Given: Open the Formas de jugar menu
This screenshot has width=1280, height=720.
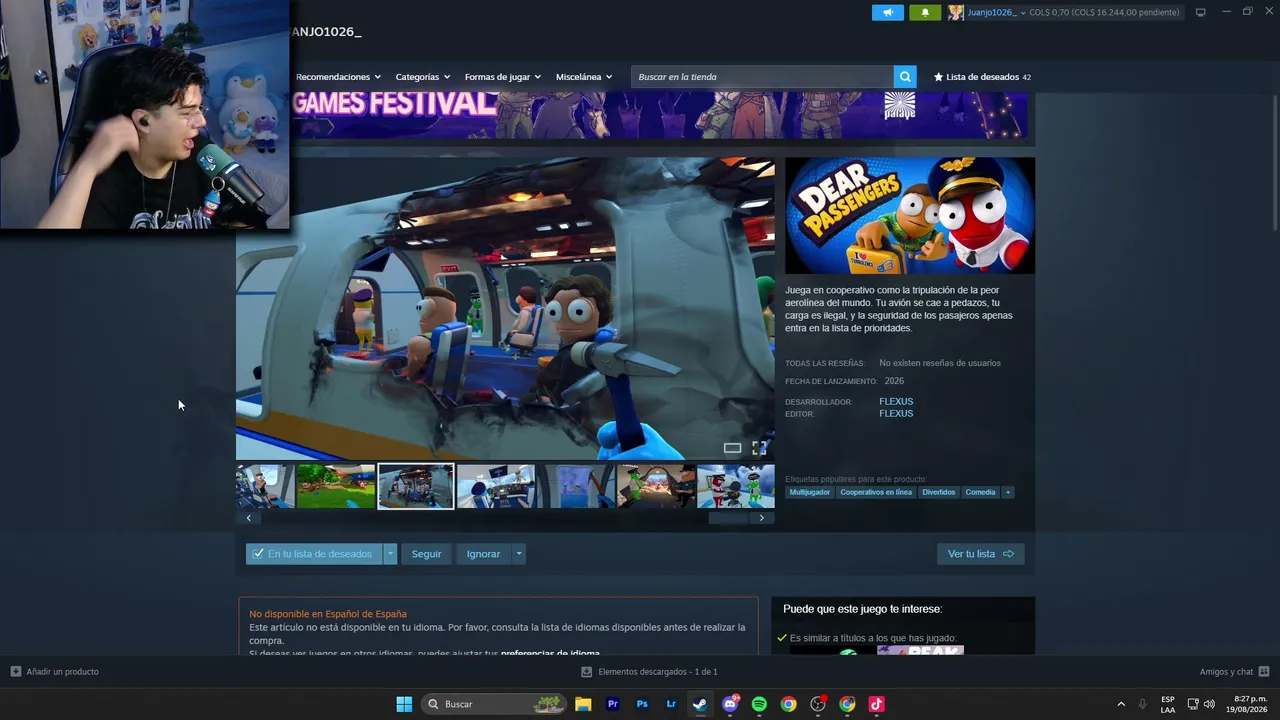Looking at the screenshot, I should tap(502, 77).
